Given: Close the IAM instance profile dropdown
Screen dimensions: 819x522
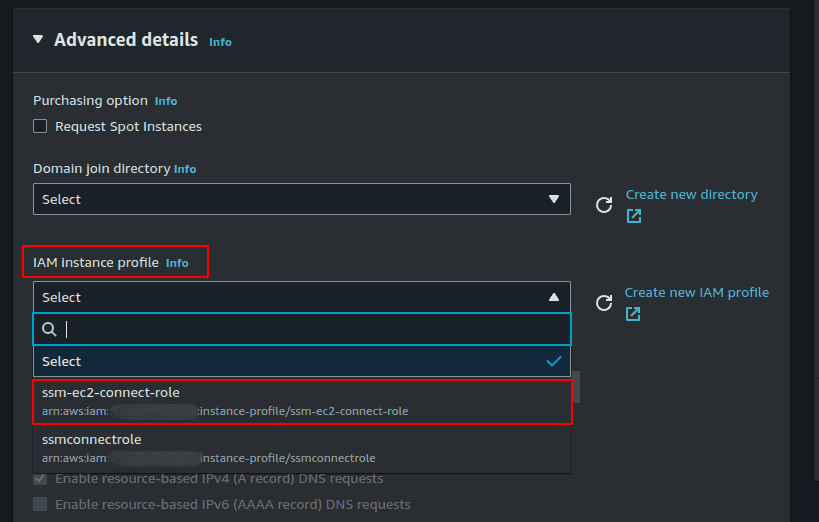Looking at the screenshot, I should coord(301,297).
